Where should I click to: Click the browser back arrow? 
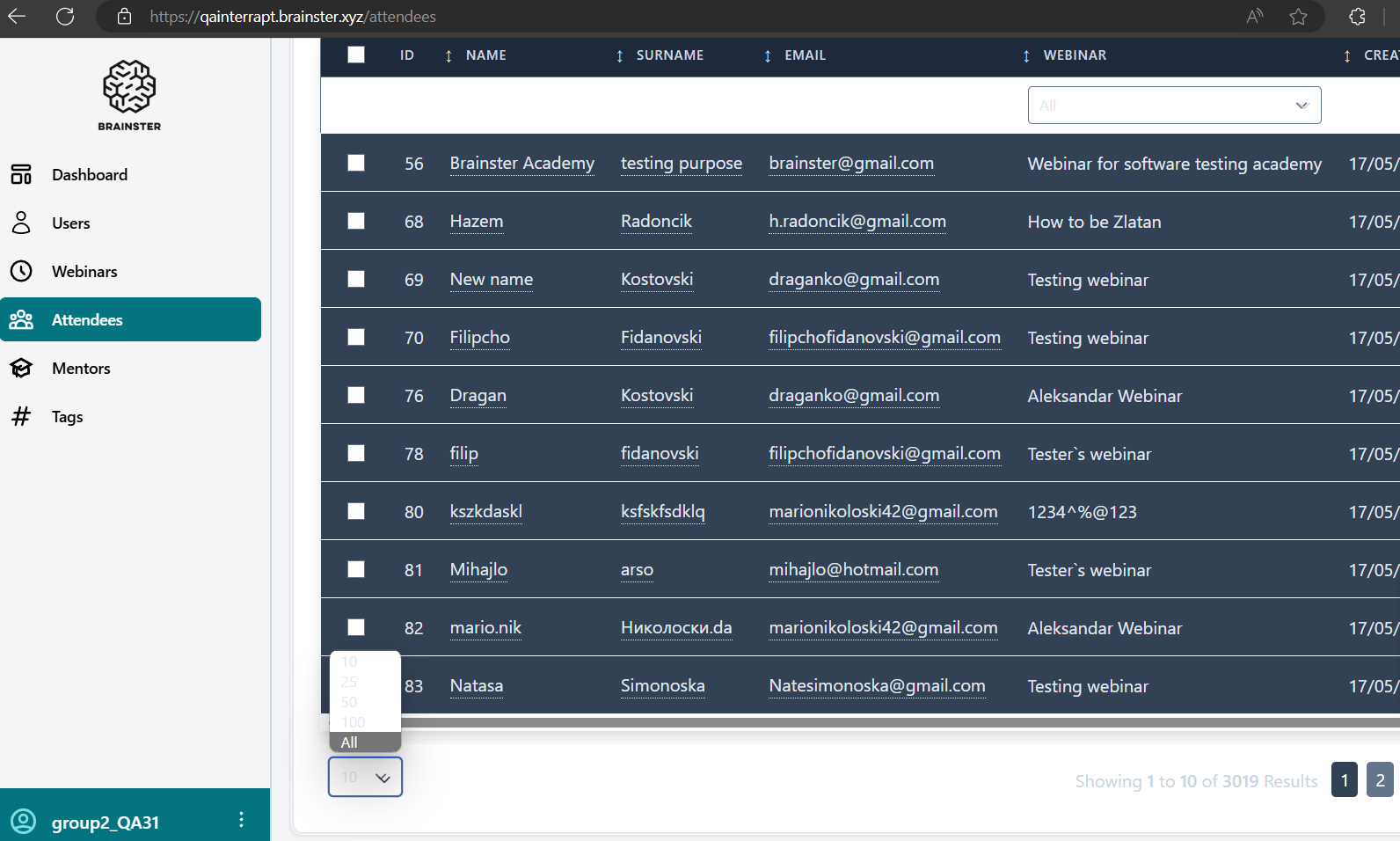[17, 17]
